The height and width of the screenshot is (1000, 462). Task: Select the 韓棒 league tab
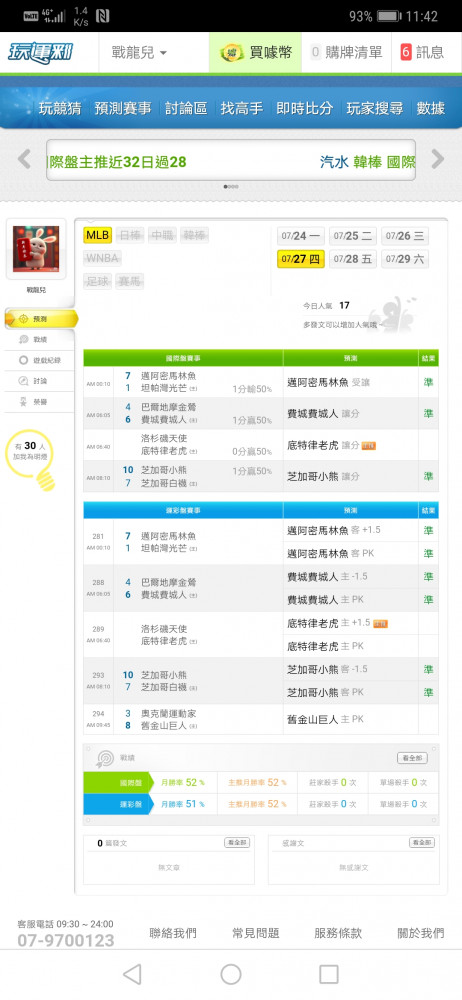coord(194,235)
